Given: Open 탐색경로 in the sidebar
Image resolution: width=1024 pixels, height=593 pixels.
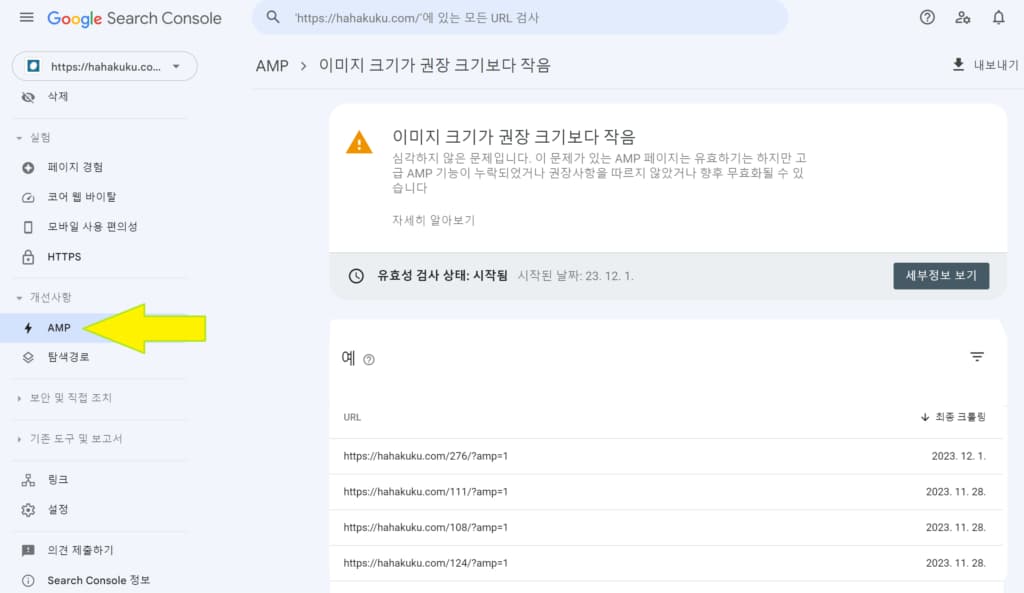Looking at the screenshot, I should click(68, 357).
